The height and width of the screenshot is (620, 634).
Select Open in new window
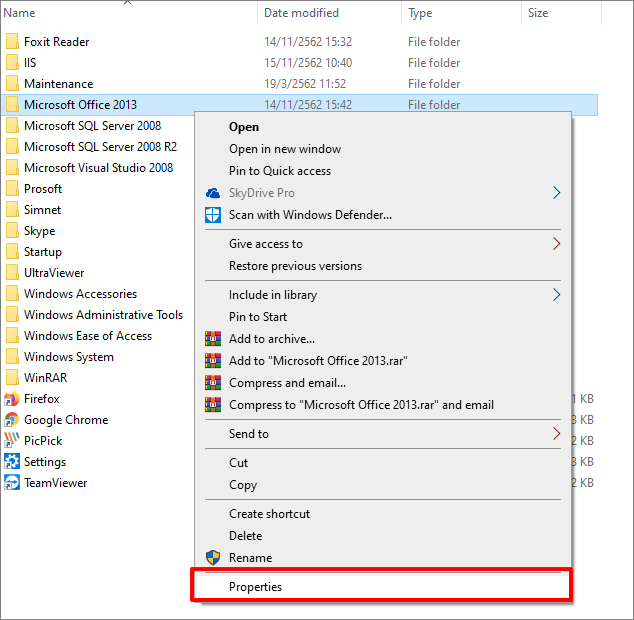click(285, 149)
